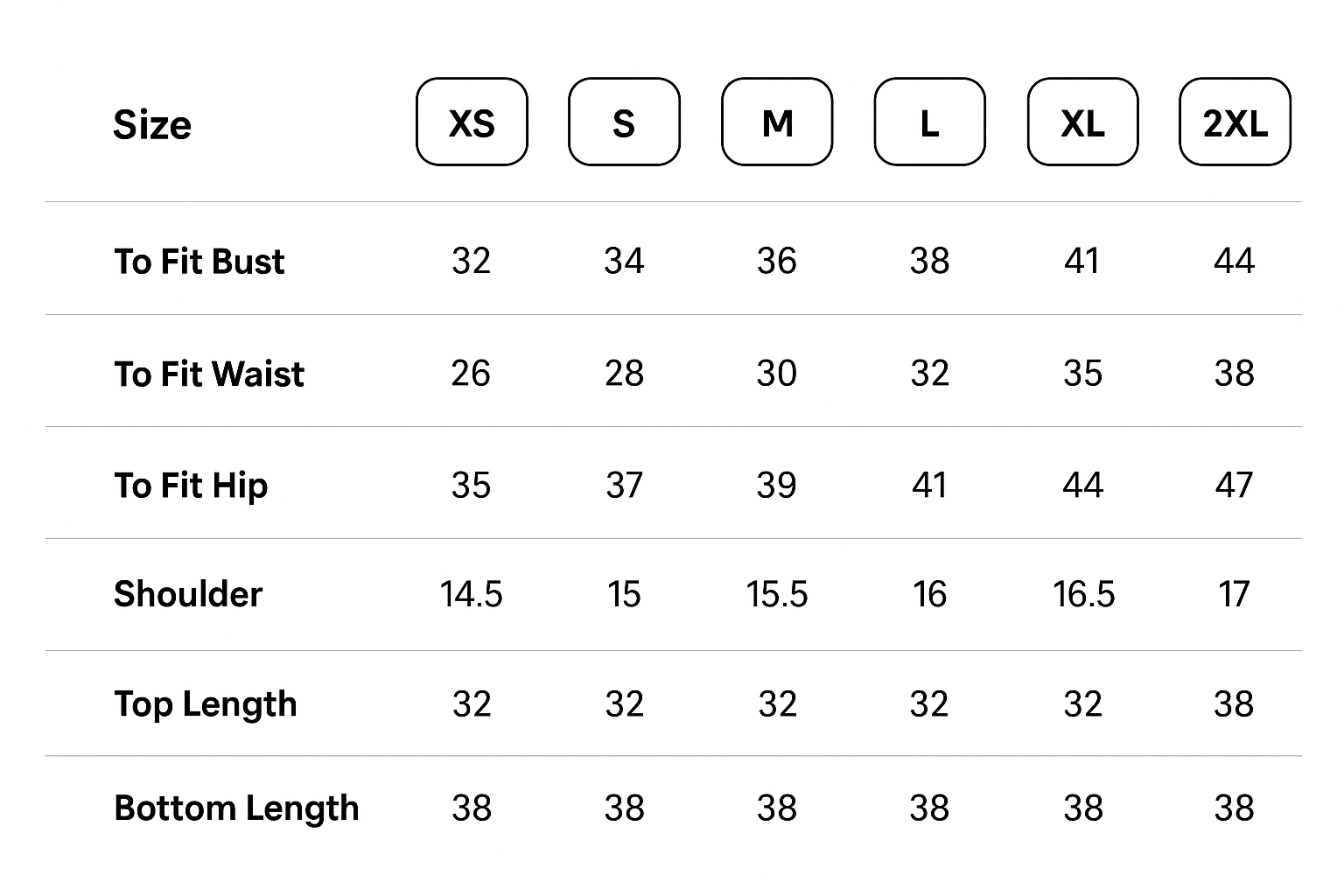Click the XL shoulder value 16.5

coord(1083,594)
